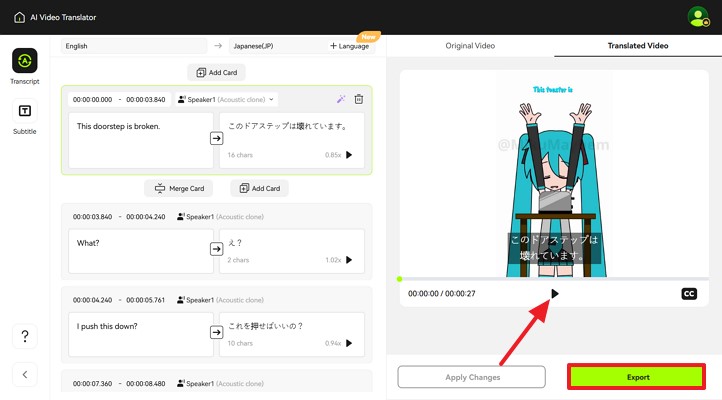Screen dimensions: 722x400
Task: Click the green Export button
Action: click(x=638, y=377)
